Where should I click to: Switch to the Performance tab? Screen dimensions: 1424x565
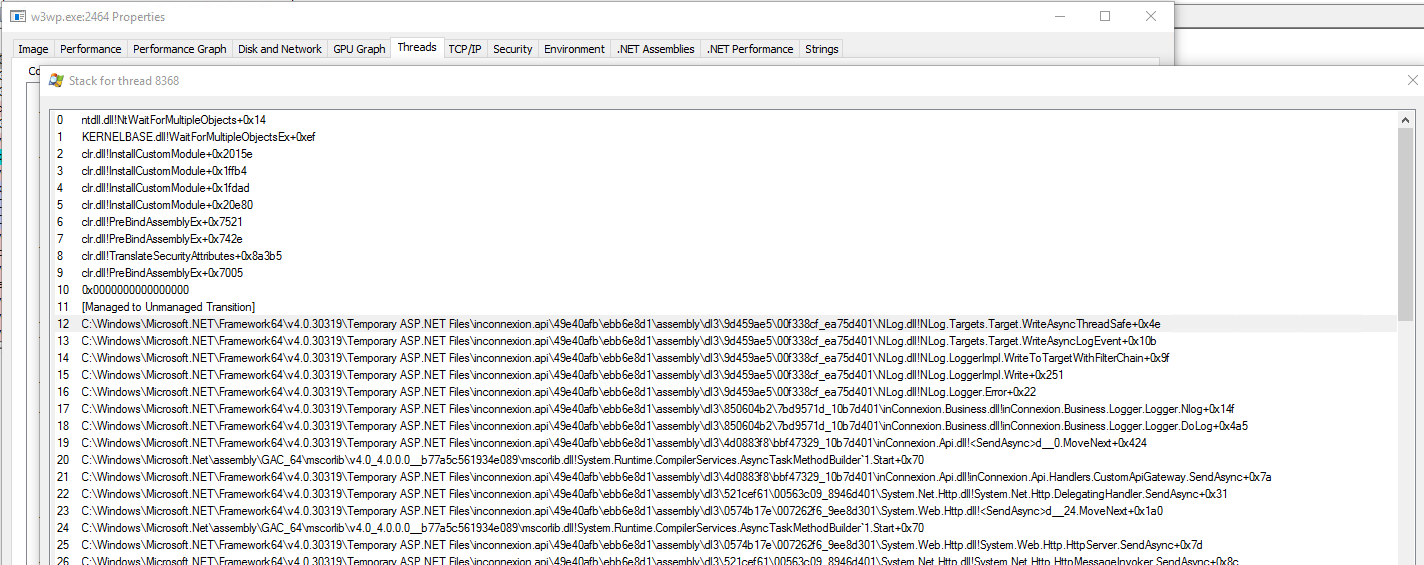[90, 49]
